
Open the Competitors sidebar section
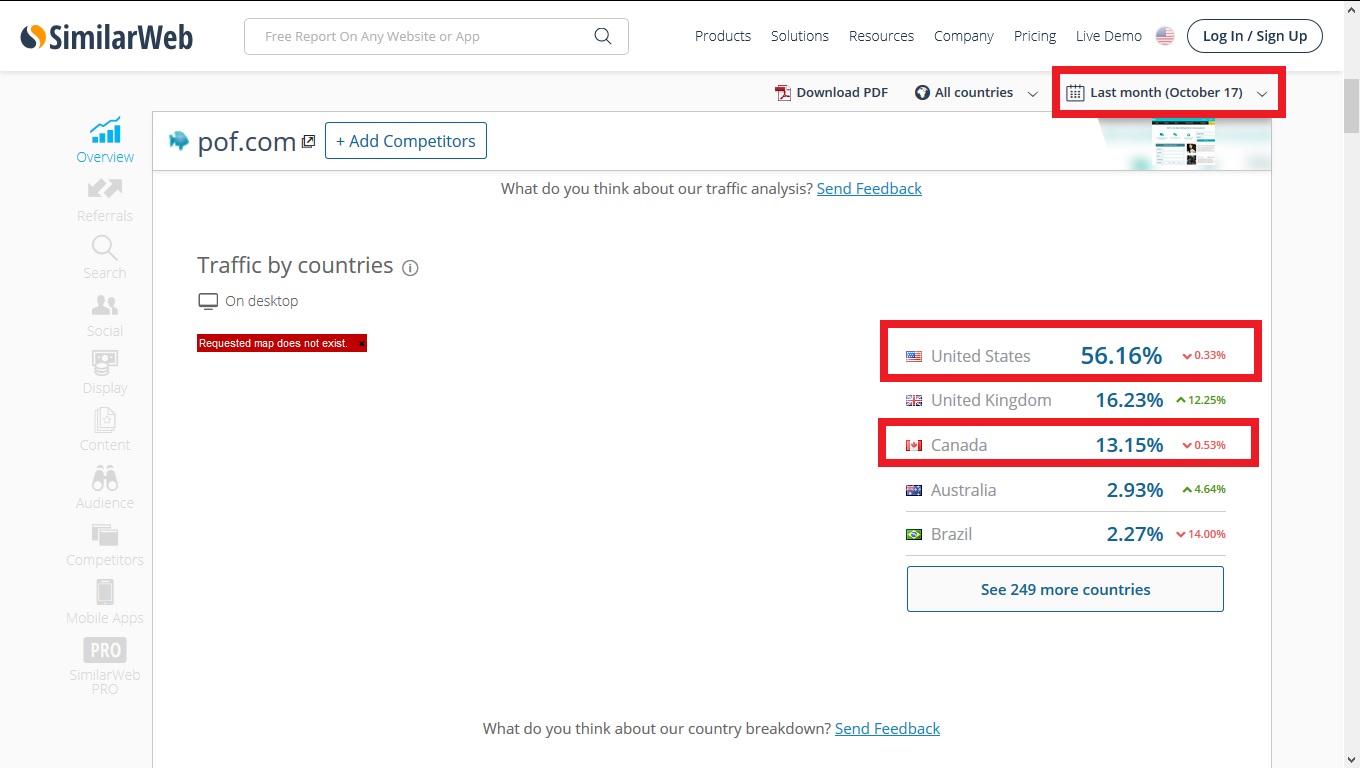105,545
